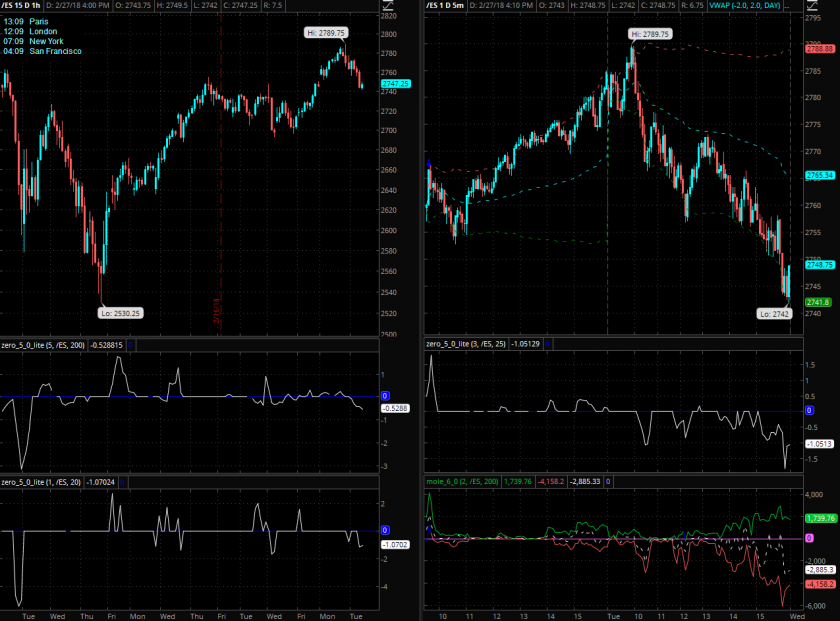Click the -0.5288 value tag on zero indicator
Screen dimensions: 840x621
click(x=394, y=408)
